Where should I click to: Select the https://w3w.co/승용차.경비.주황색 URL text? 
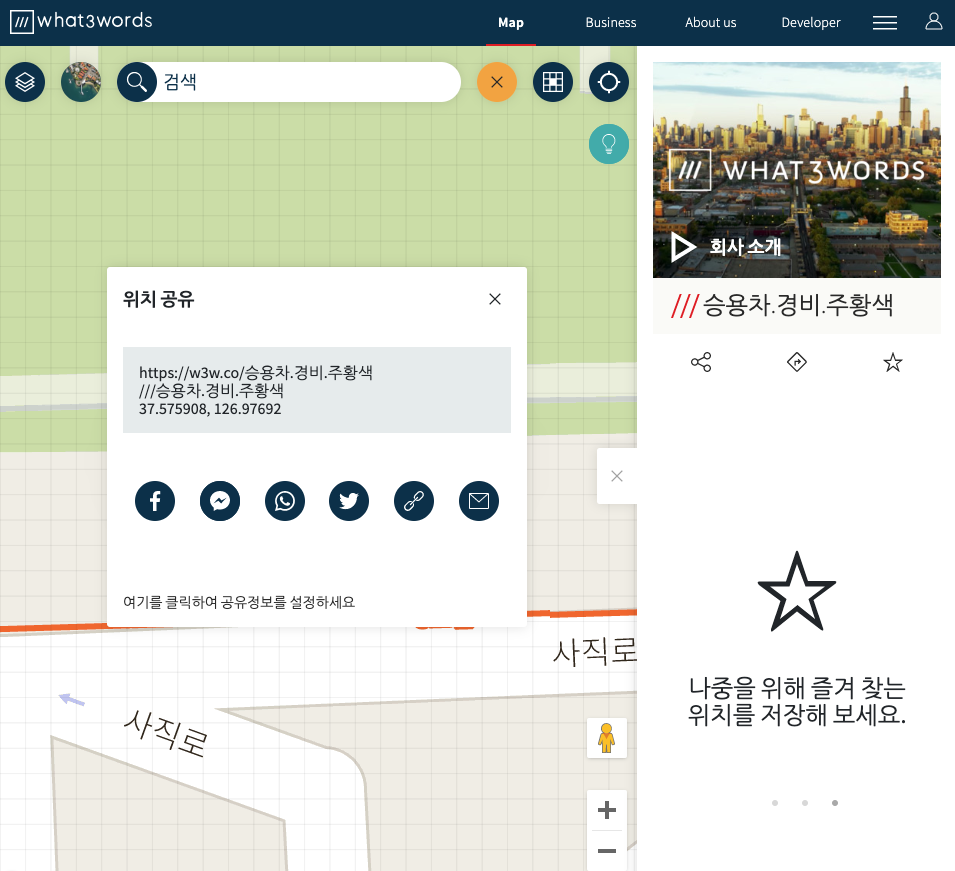256,372
